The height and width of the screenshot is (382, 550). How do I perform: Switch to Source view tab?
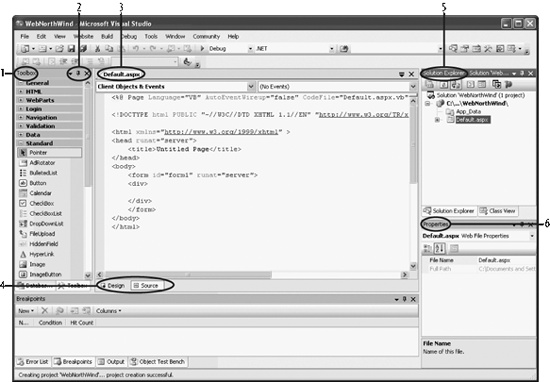point(146,286)
